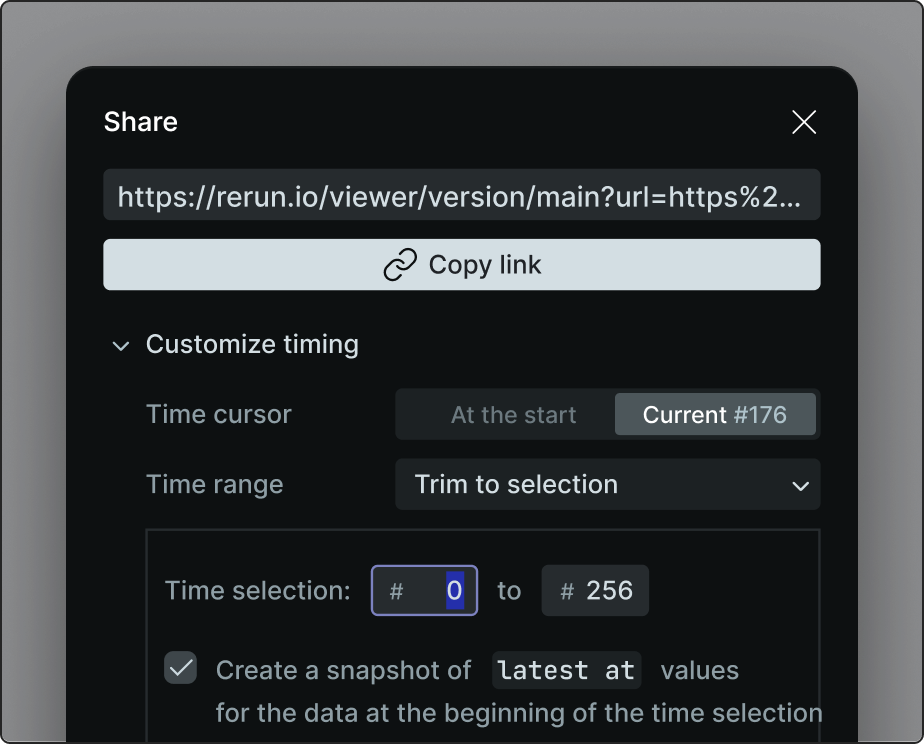924x744 pixels.
Task: Click the Time selection 256 end value
Action: tap(610, 591)
